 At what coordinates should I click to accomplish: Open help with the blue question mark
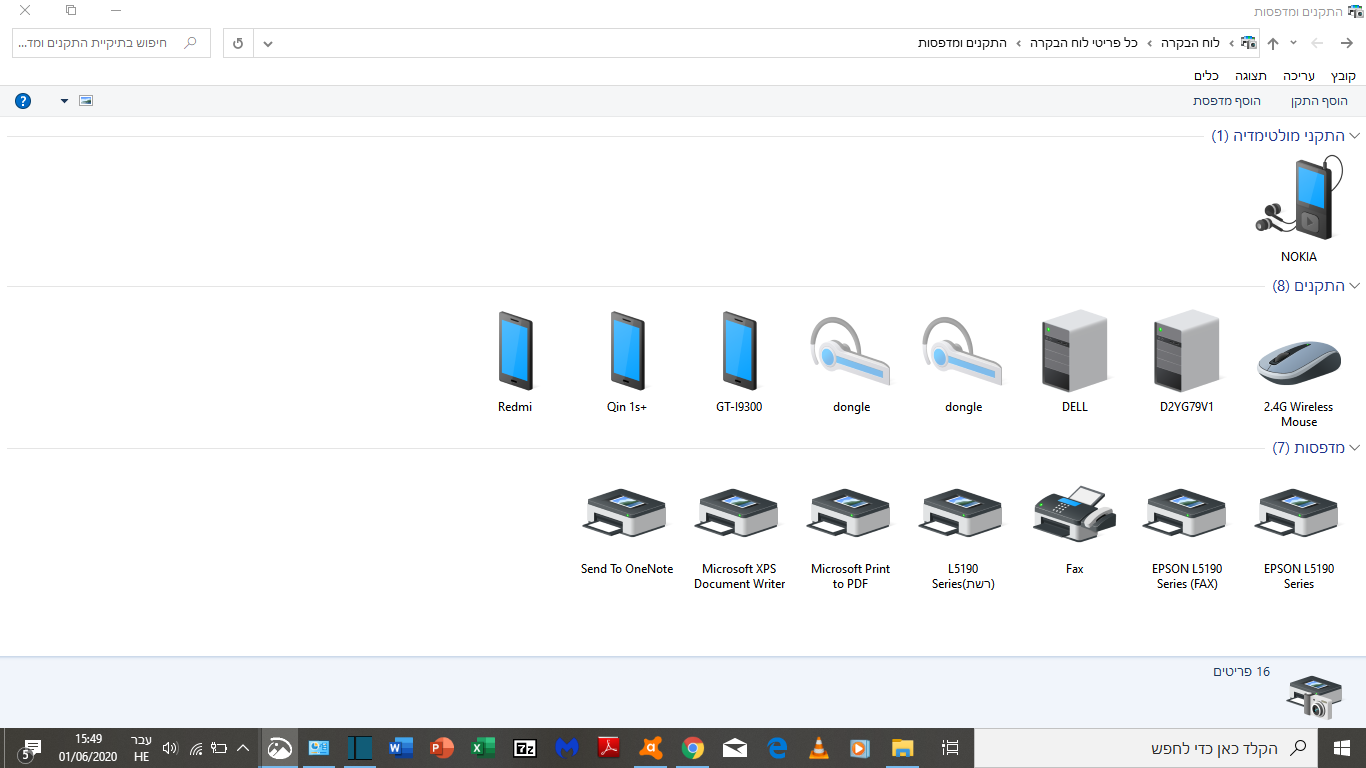[23, 101]
